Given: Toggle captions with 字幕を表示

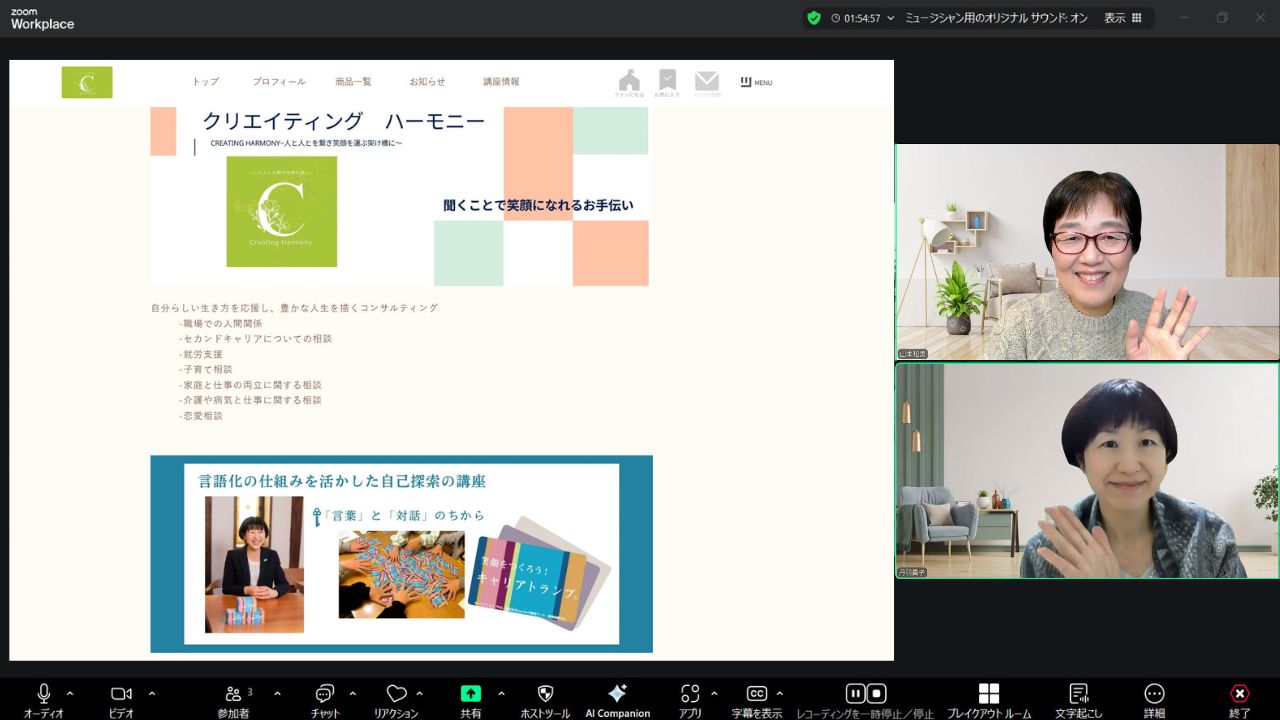Looking at the screenshot, I should (x=756, y=694).
